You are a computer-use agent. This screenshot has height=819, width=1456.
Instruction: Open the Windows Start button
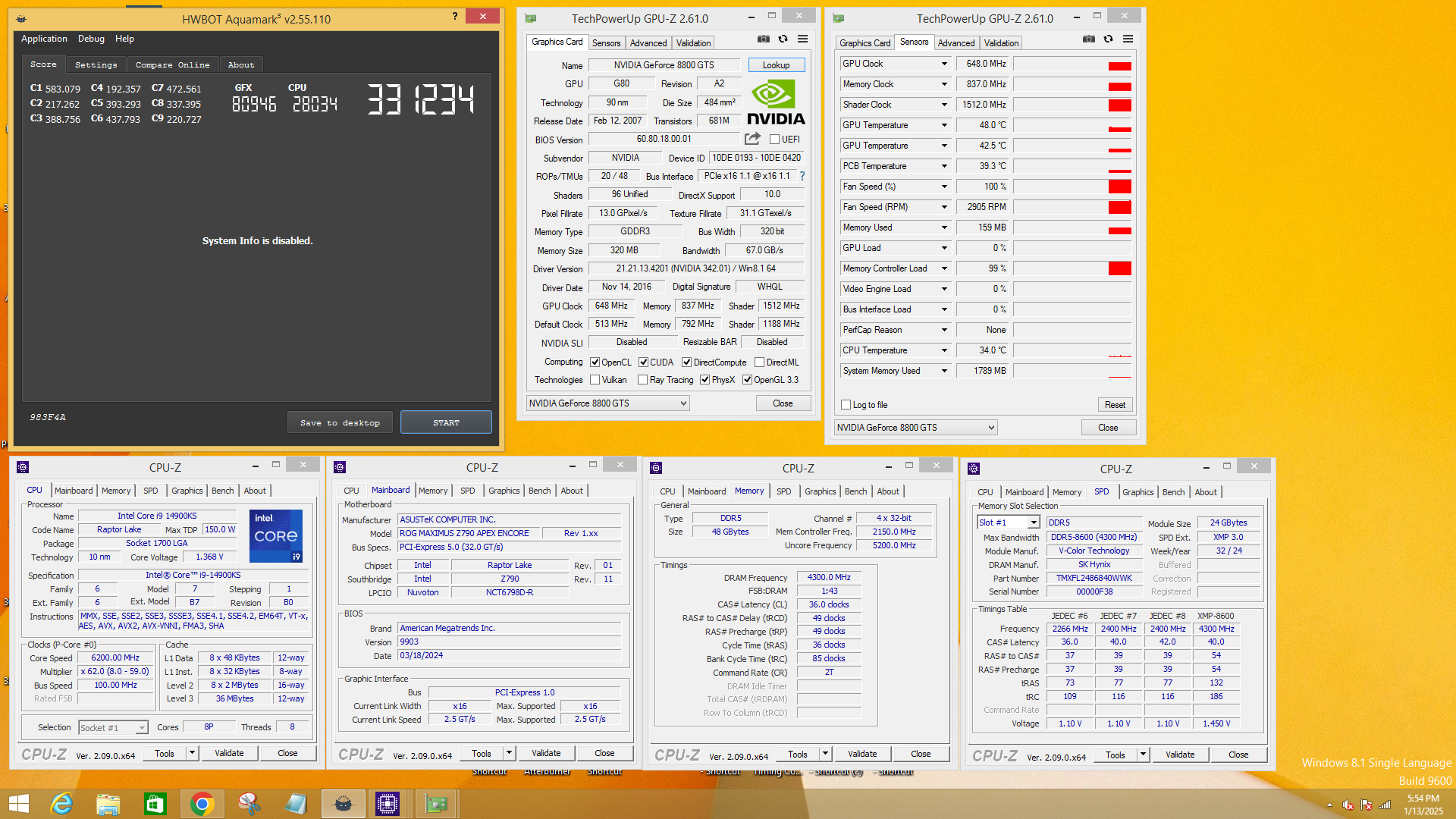point(18,804)
